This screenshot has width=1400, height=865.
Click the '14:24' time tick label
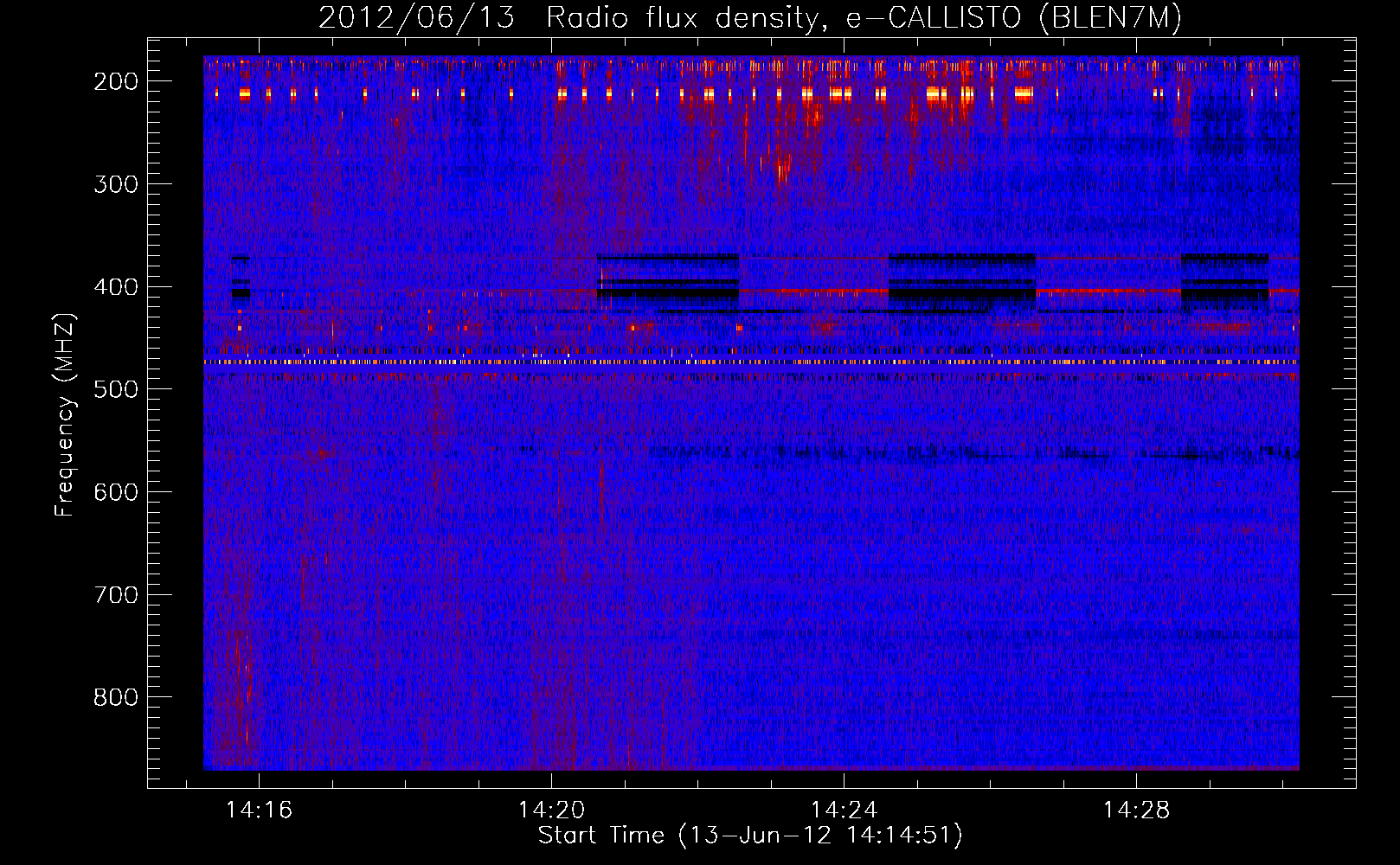click(x=844, y=811)
